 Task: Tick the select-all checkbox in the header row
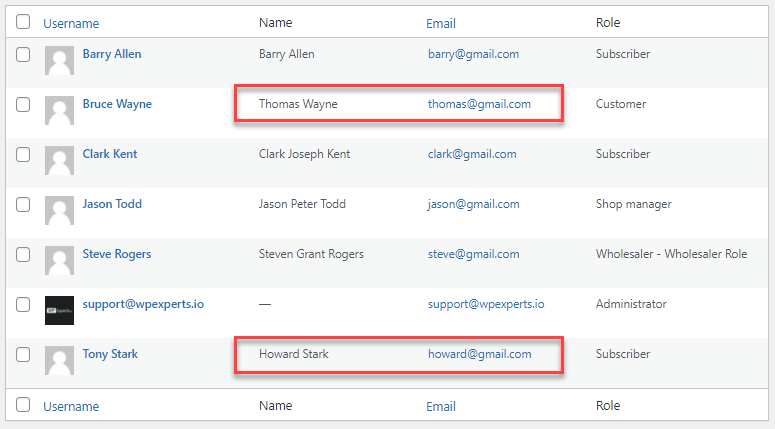(23, 22)
